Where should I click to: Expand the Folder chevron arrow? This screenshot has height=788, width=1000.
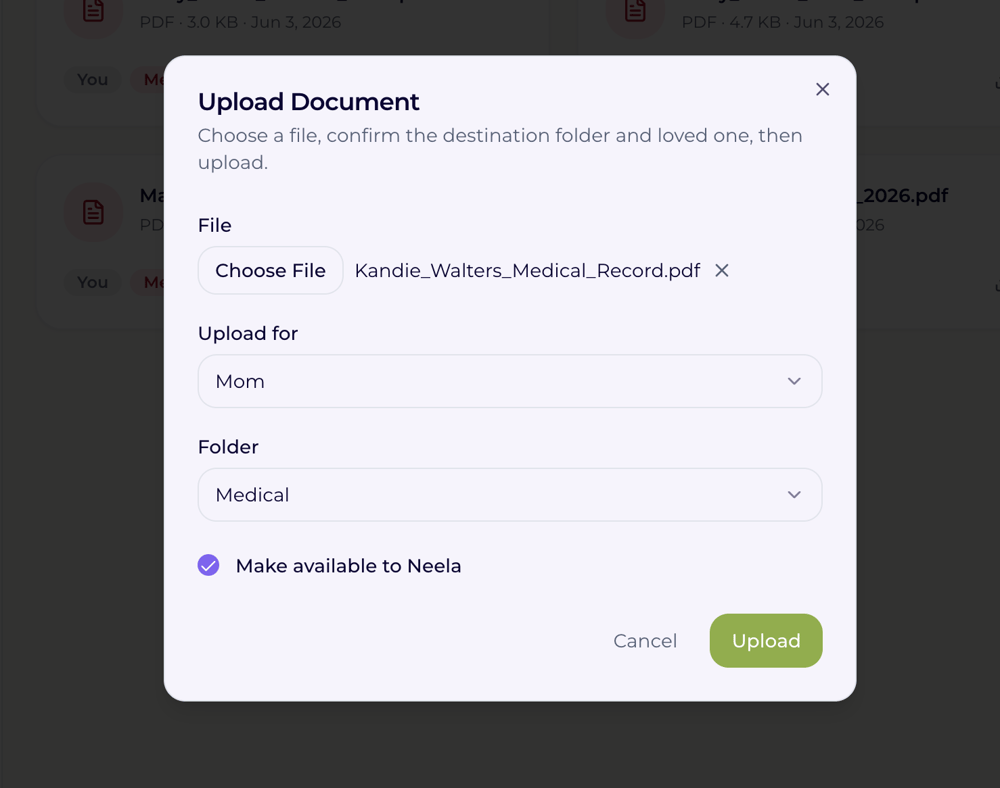pyautogui.click(x=793, y=495)
